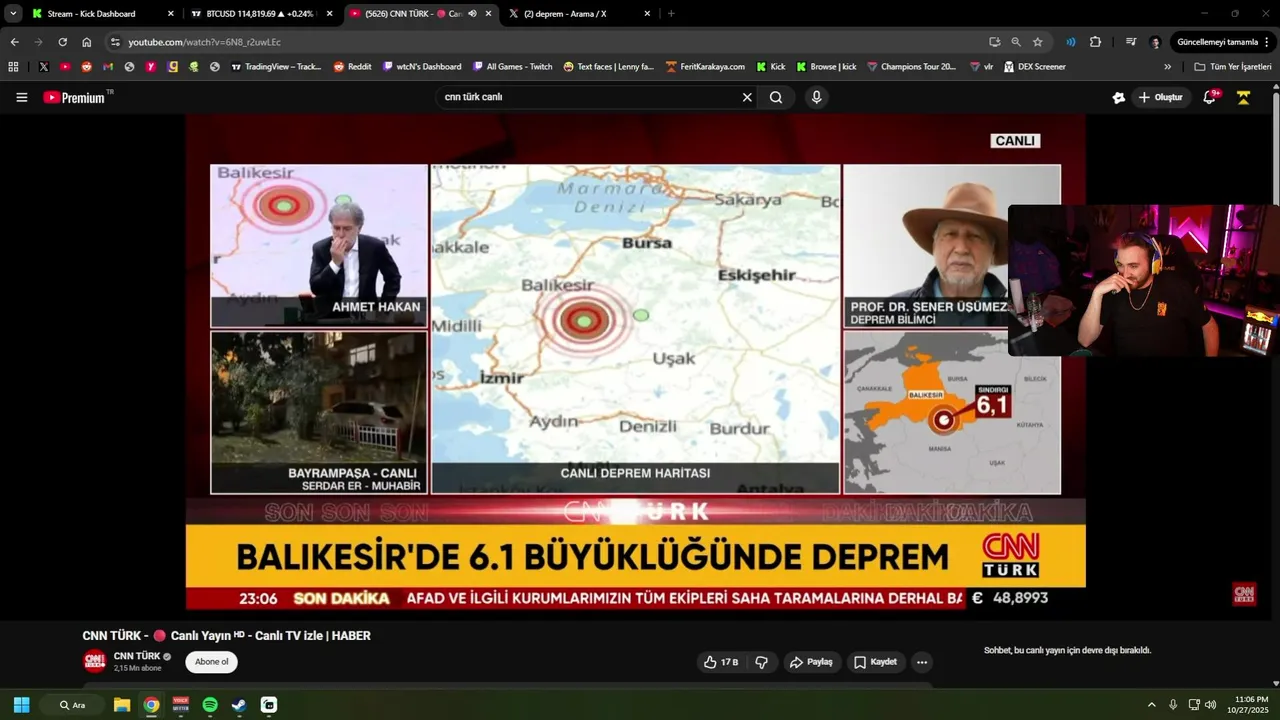
Task: Open taskbar volume speaker icon
Action: pos(1211,705)
